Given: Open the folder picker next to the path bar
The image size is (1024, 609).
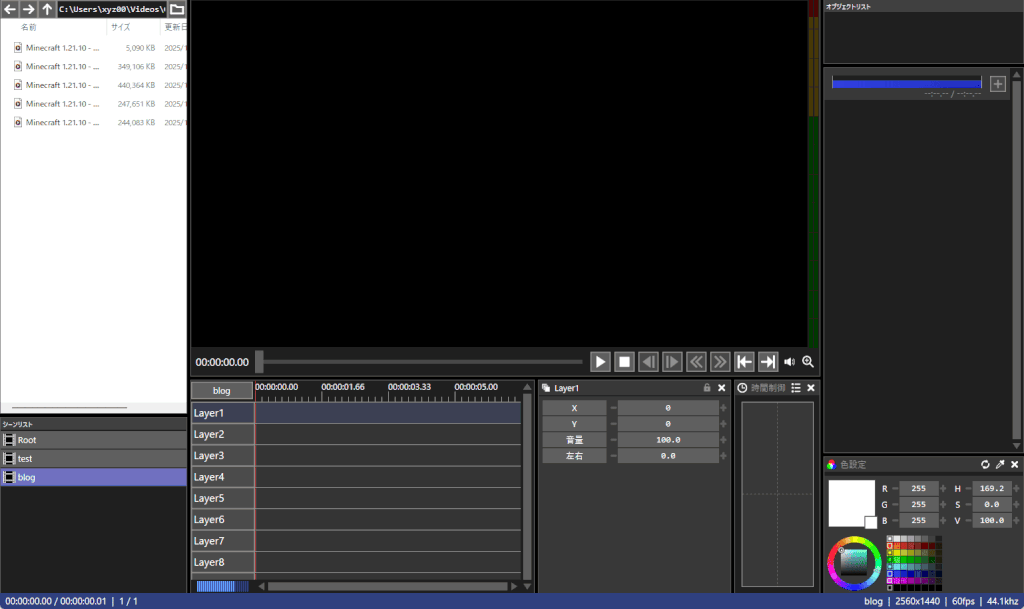Looking at the screenshot, I should click(x=176, y=8).
